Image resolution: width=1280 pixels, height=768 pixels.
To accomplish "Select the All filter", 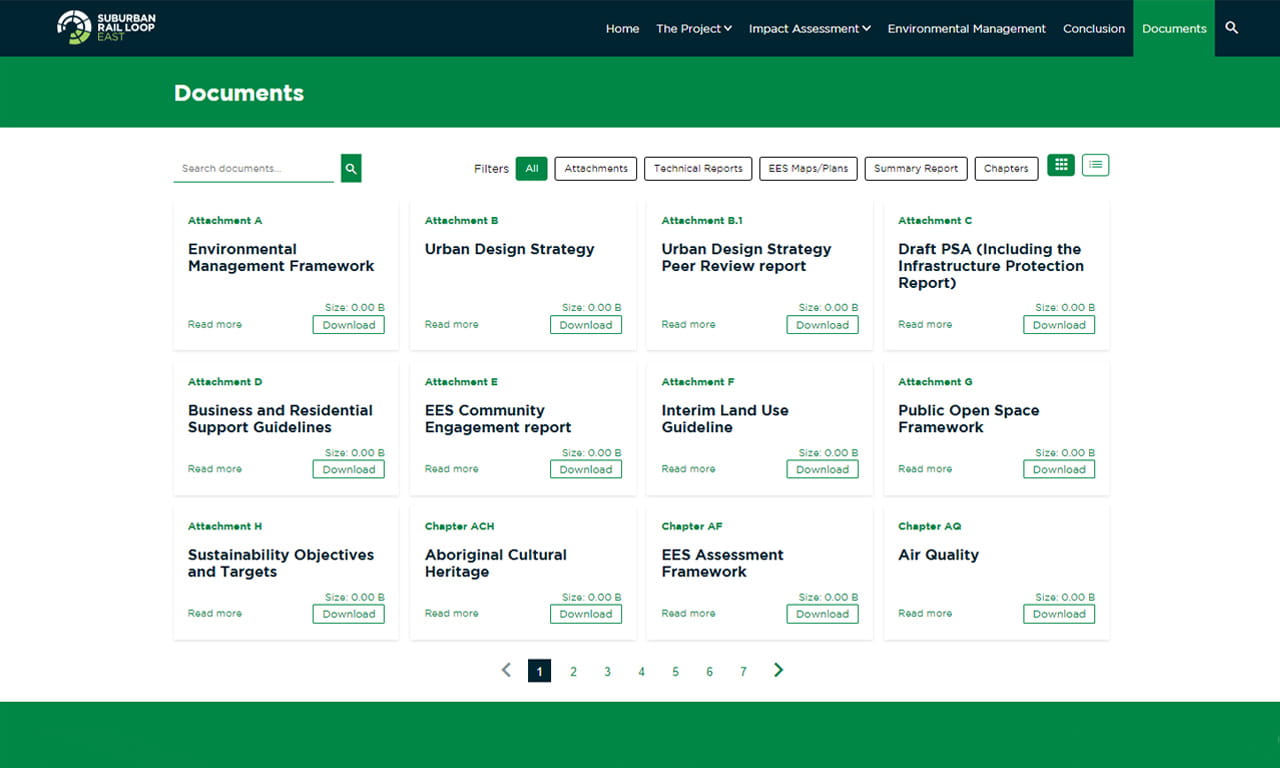I will [532, 168].
